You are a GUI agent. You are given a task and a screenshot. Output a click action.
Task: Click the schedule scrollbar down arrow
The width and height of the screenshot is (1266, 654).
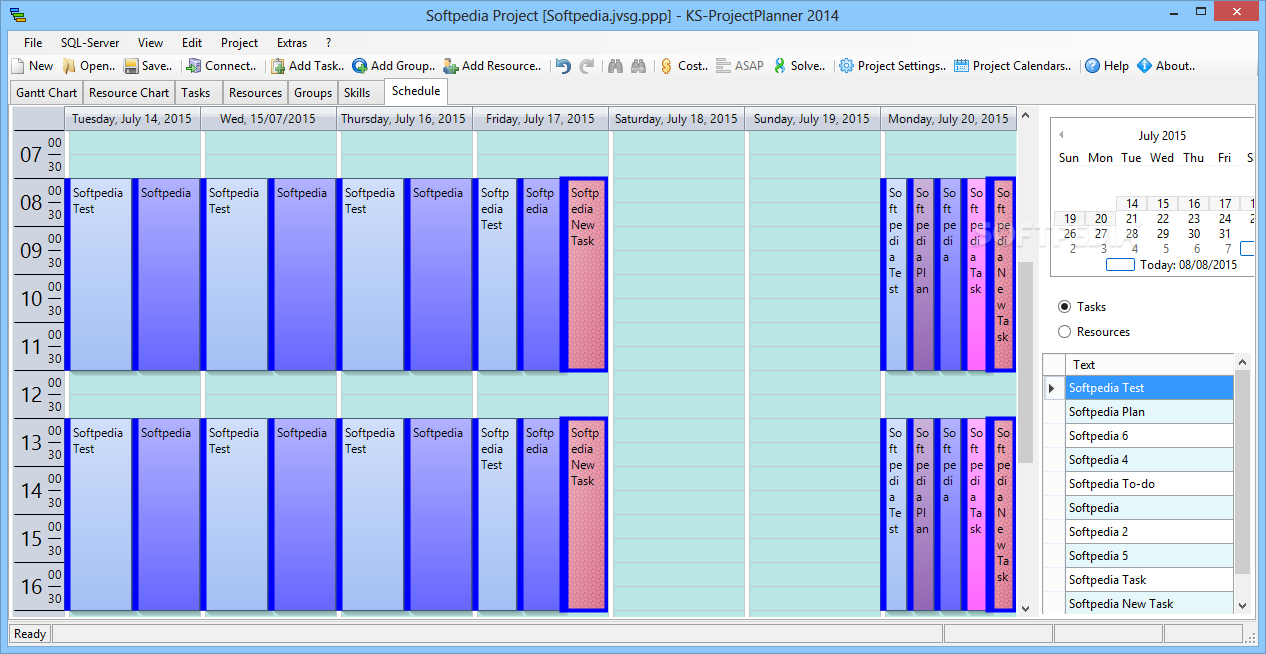pyautogui.click(x=1025, y=607)
